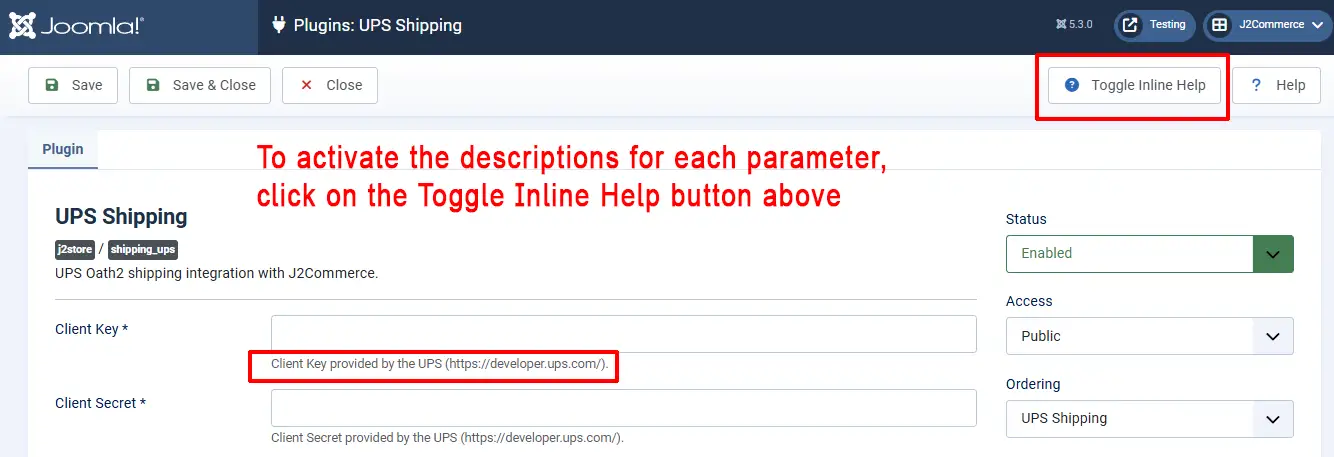Click the Plugins: UPS Shipping page title
The image size is (1334, 457).
378,25
